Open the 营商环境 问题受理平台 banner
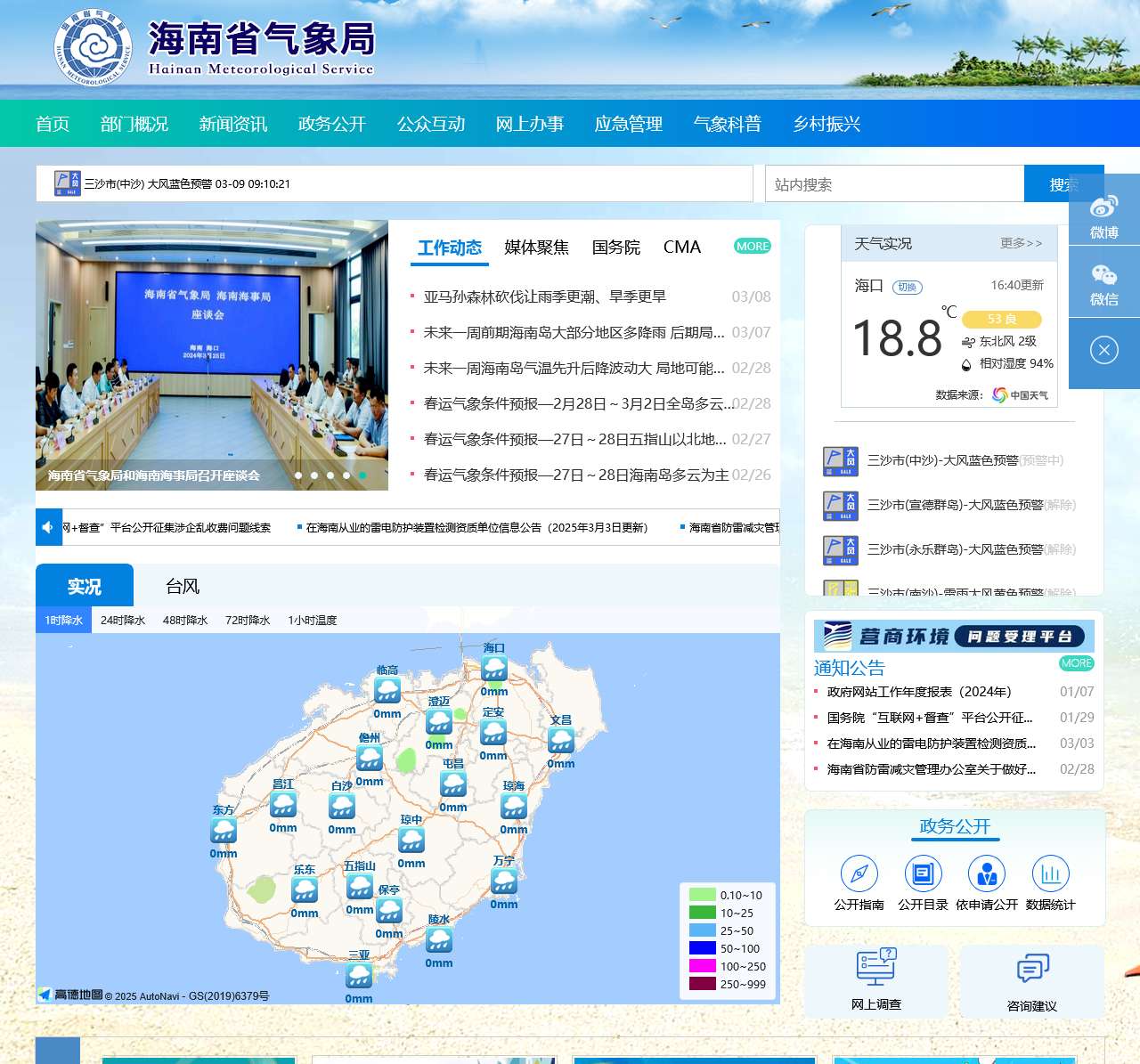 (x=954, y=636)
